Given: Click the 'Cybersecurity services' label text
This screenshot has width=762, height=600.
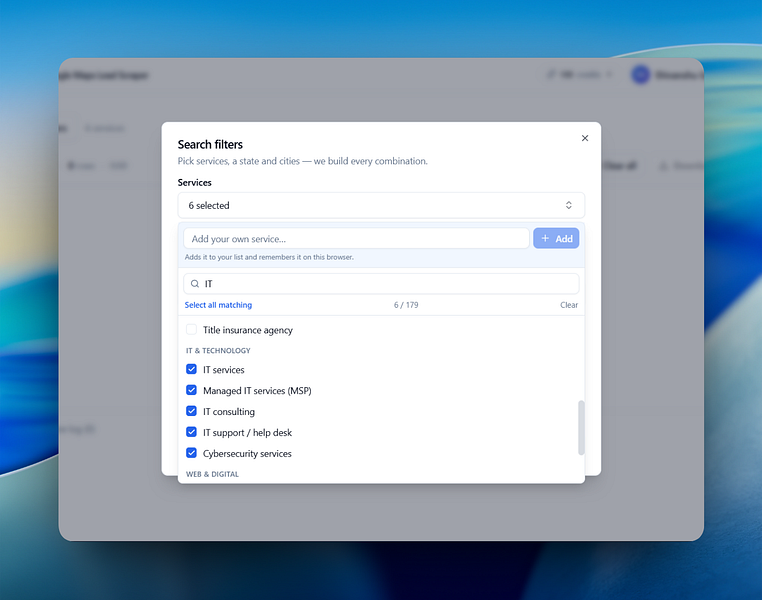Looking at the screenshot, I should [x=247, y=453].
